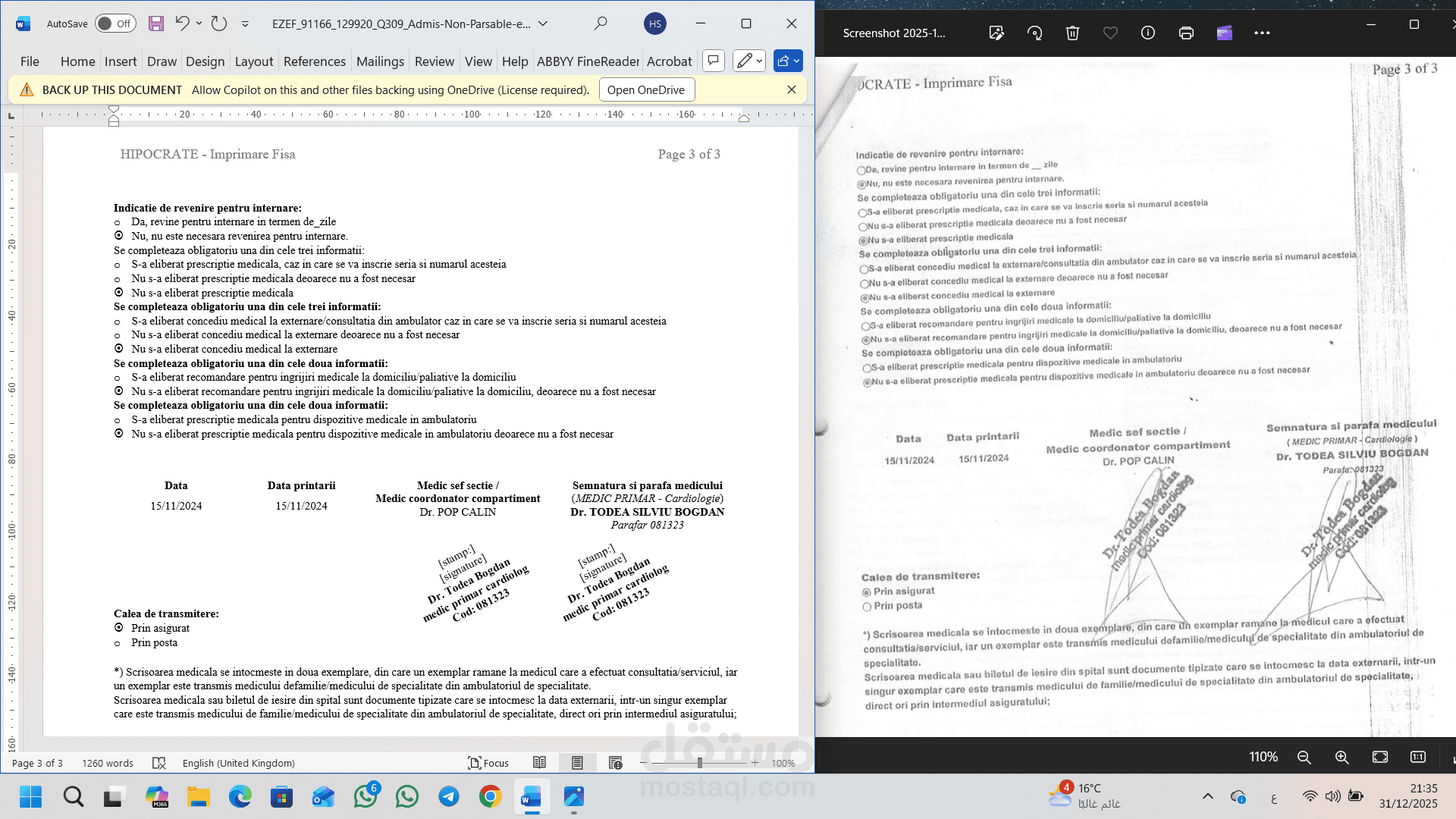Click the Comments speech bubble icon

[x=713, y=61]
